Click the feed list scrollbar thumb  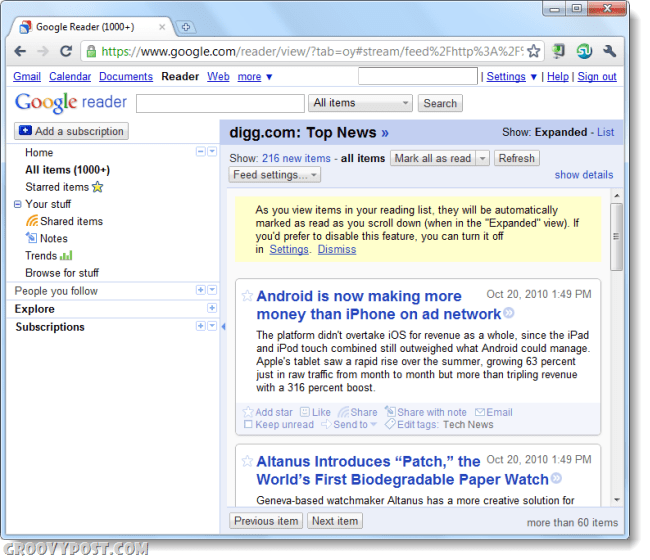pyautogui.click(x=616, y=237)
